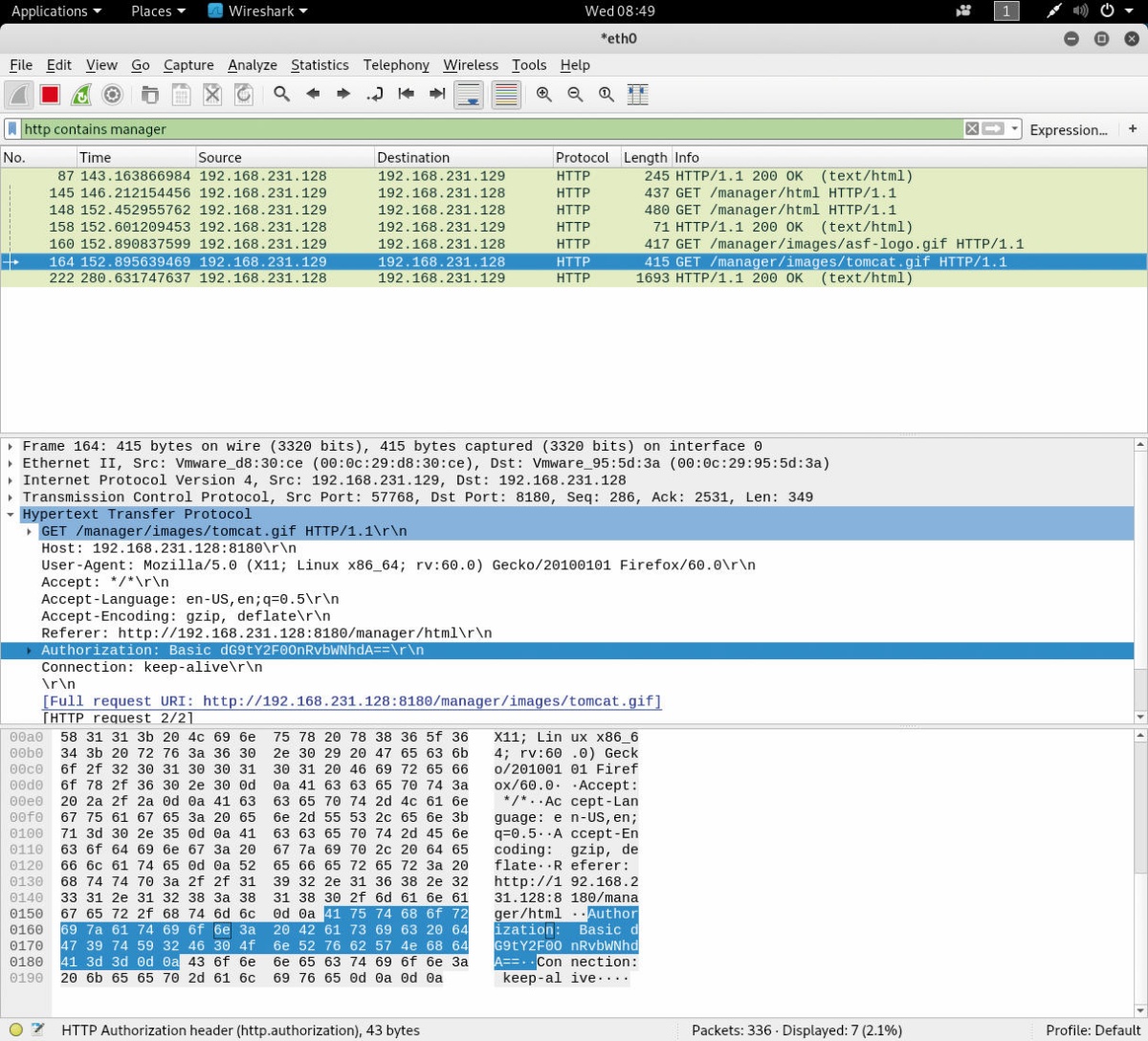Sort packets by Length column header
1148x1041 pixels.
(645, 157)
